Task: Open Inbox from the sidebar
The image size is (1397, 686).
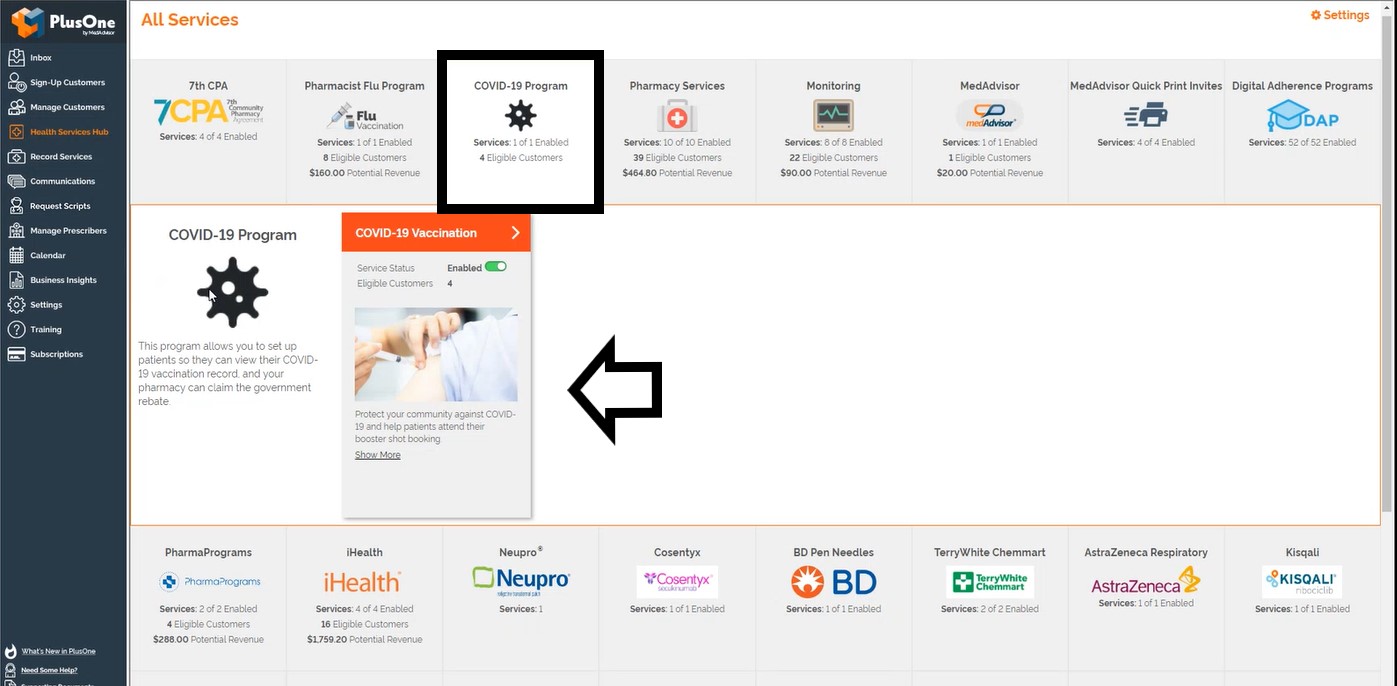Action: 40,58
